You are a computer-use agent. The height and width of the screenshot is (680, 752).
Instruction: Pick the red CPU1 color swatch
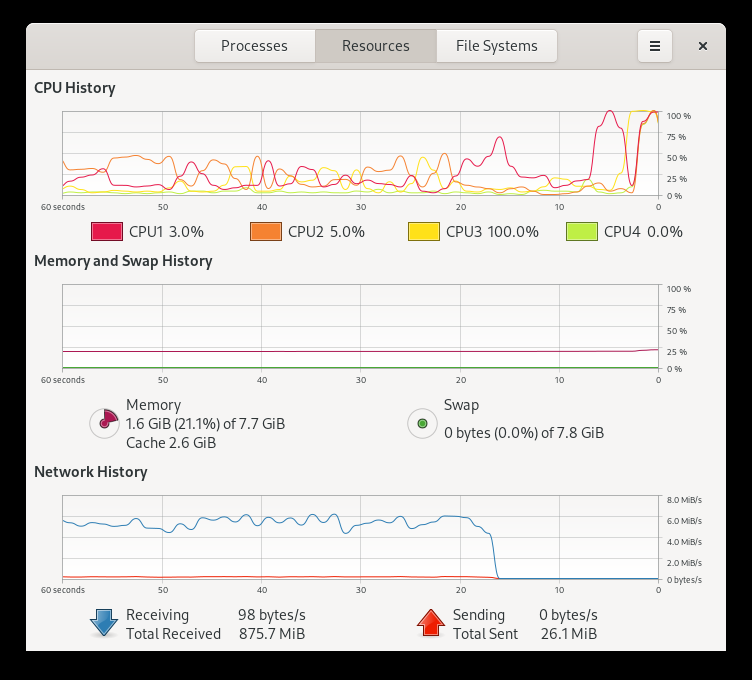click(106, 231)
